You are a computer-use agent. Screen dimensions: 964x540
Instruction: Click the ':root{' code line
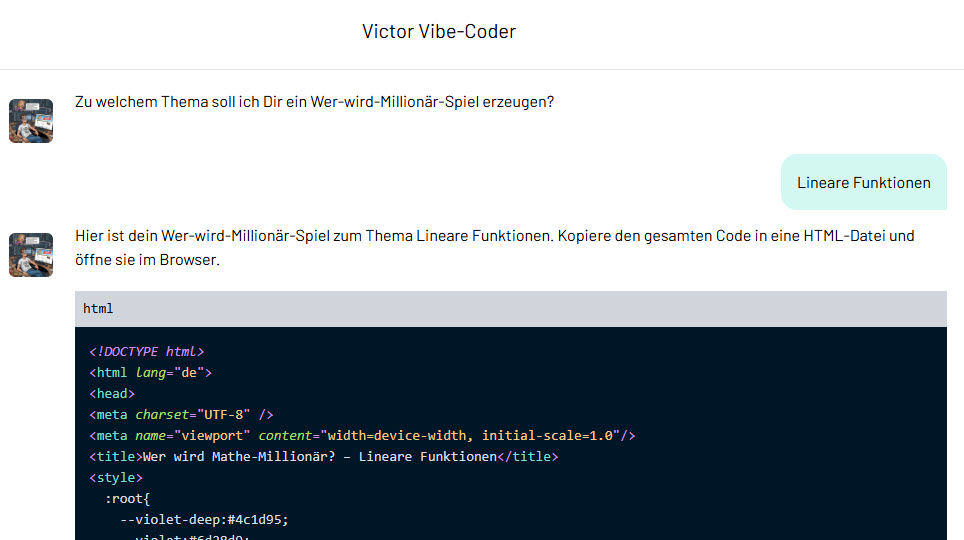(x=127, y=499)
